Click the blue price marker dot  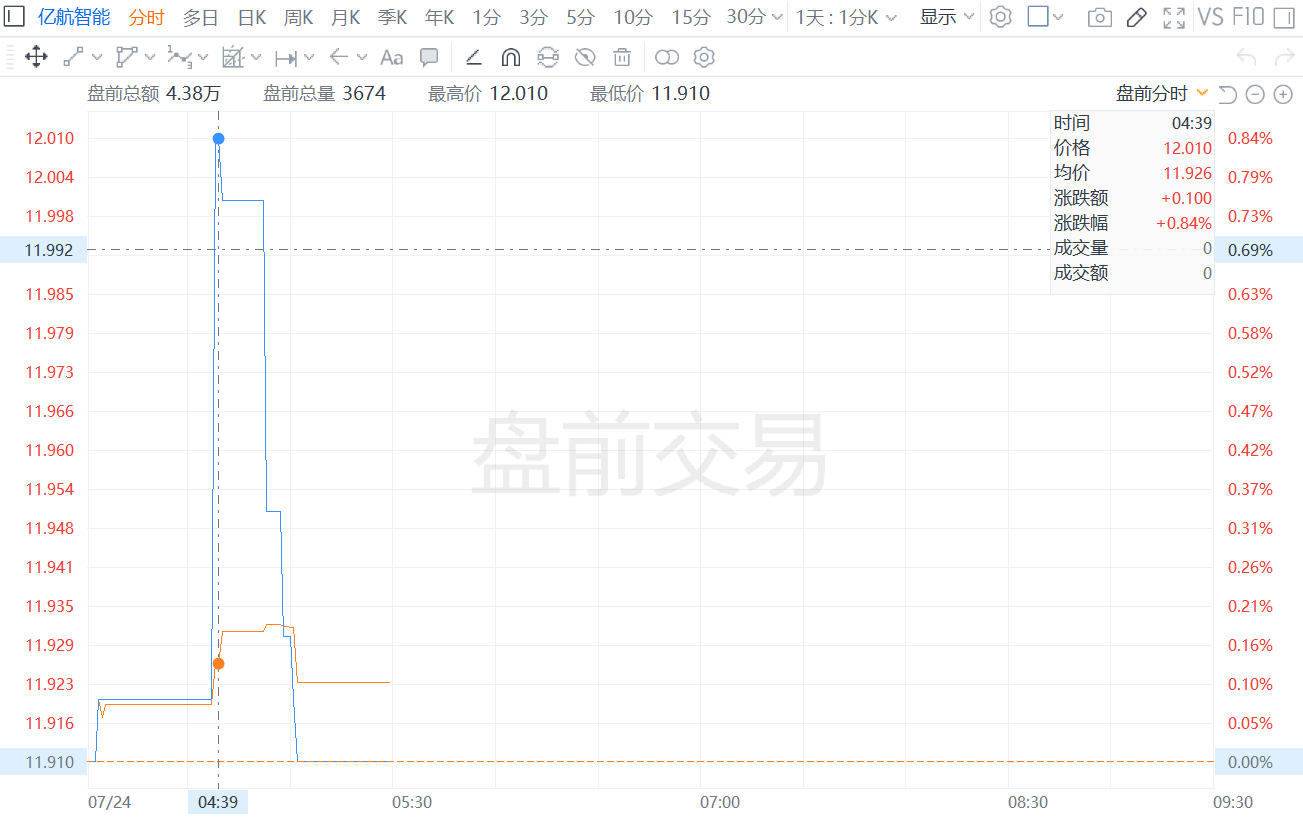[x=218, y=138]
